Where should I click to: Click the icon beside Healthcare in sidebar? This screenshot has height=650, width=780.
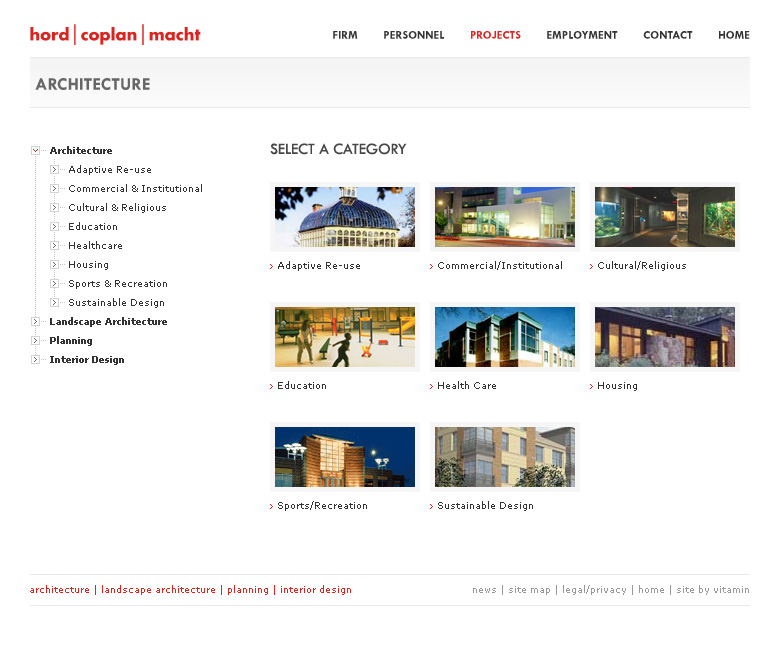(x=55, y=246)
